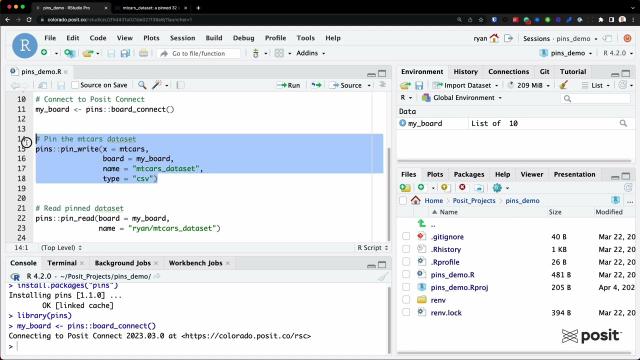Open the R Script file type selector
The image size is (640, 360).
tap(372, 247)
